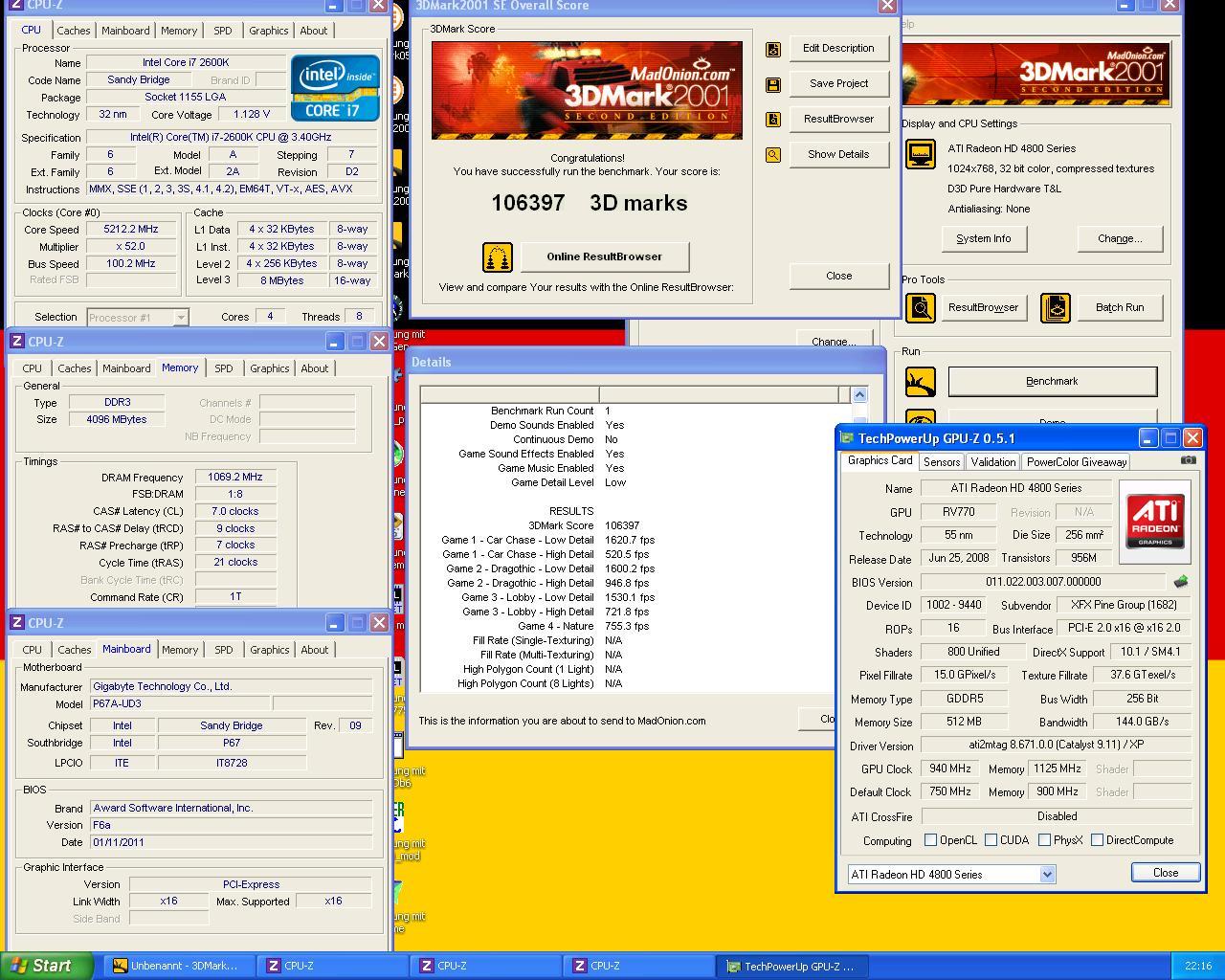Click the GPU-Z screenshot camera icon
This screenshot has width=1225, height=980.
click(x=1188, y=460)
